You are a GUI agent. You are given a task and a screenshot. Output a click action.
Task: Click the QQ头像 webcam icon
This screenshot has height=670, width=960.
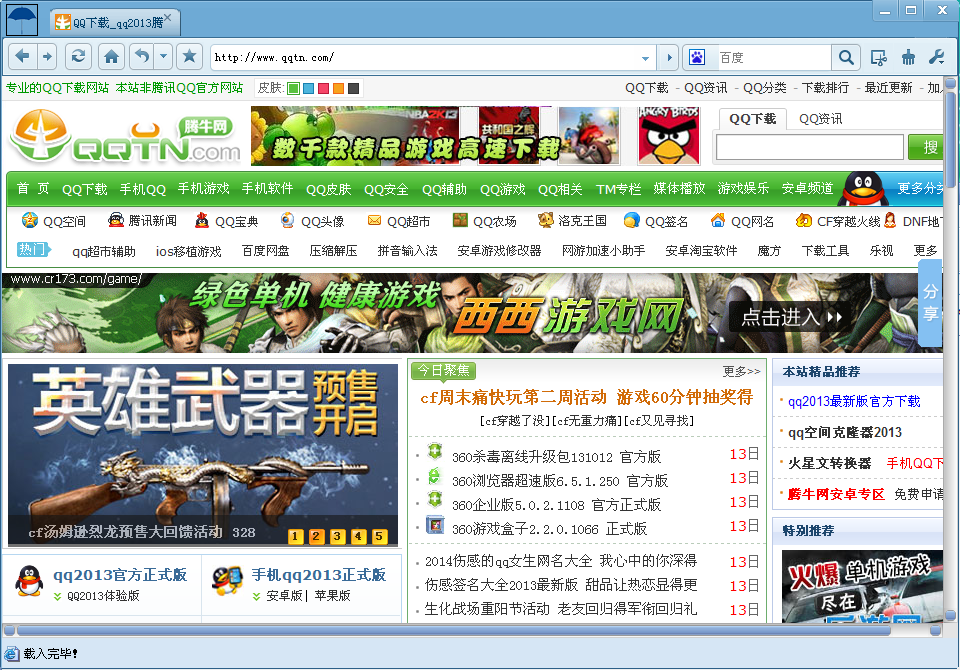tap(287, 220)
